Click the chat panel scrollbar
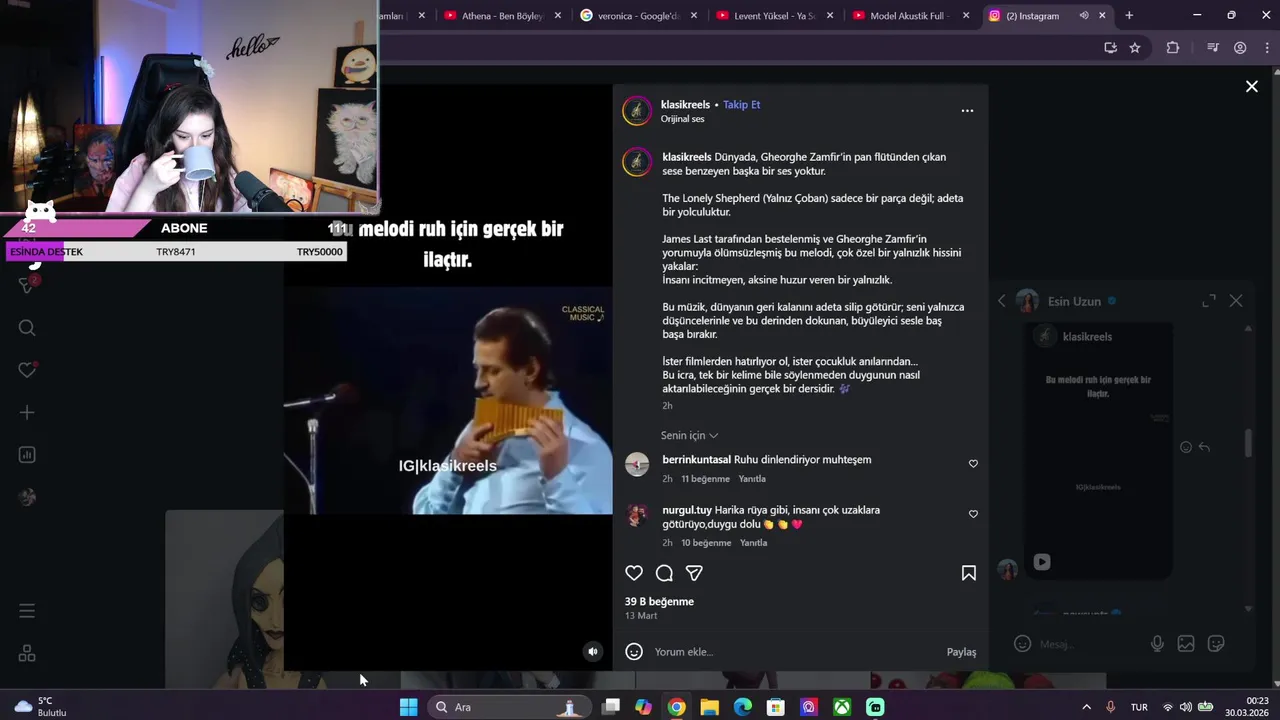 [1247, 443]
